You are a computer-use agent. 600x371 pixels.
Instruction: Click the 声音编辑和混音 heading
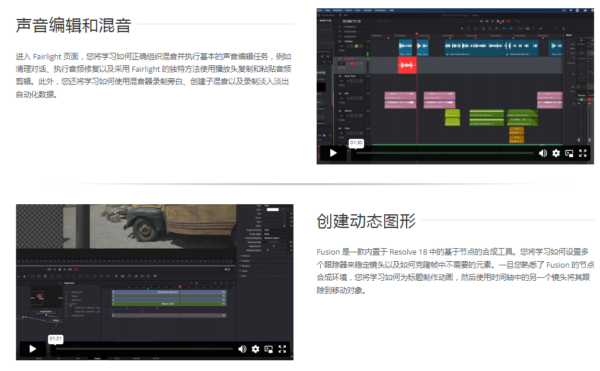pos(73,26)
